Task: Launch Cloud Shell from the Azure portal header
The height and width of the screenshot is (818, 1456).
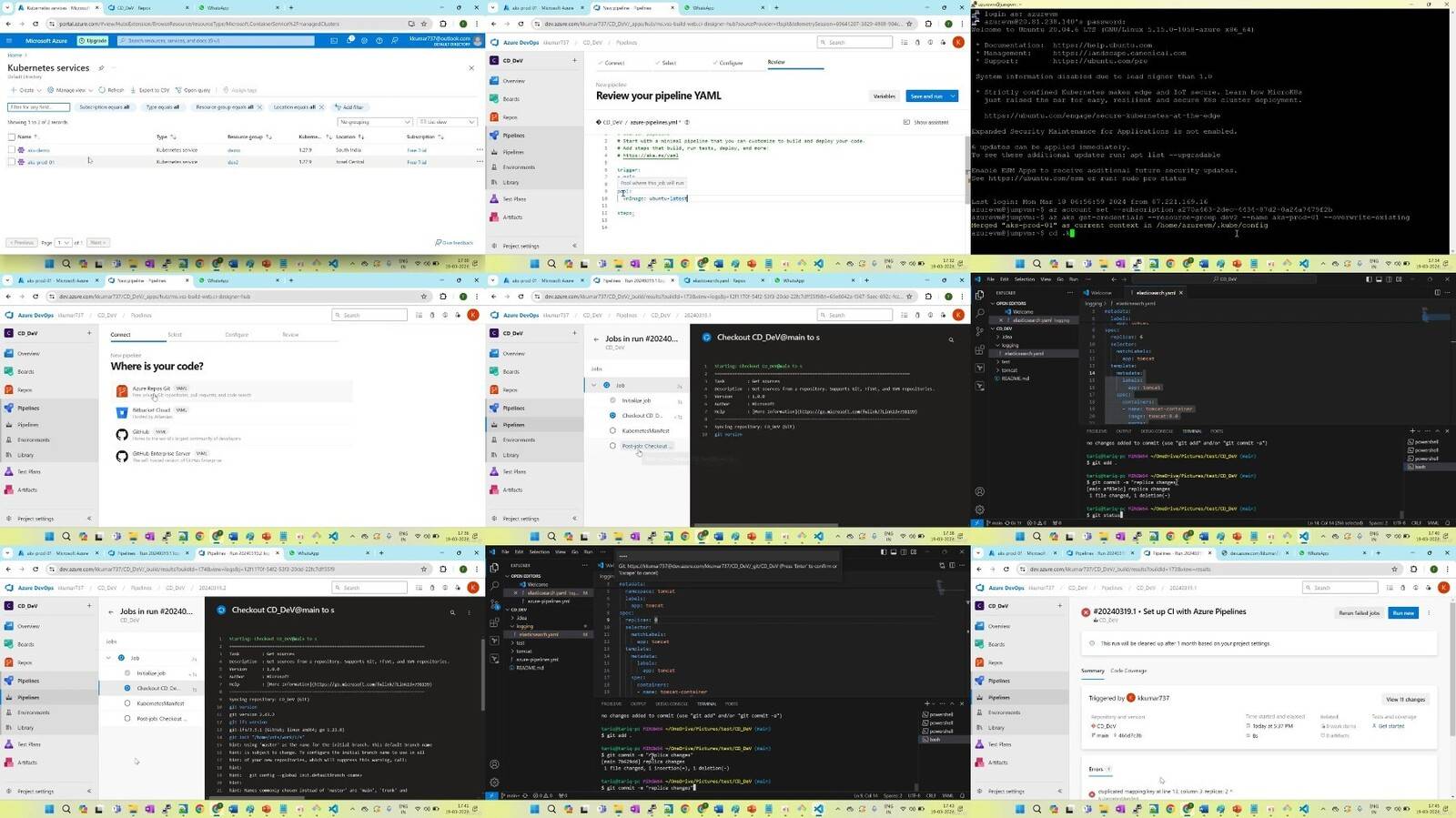Action: pyautogui.click(x=335, y=41)
